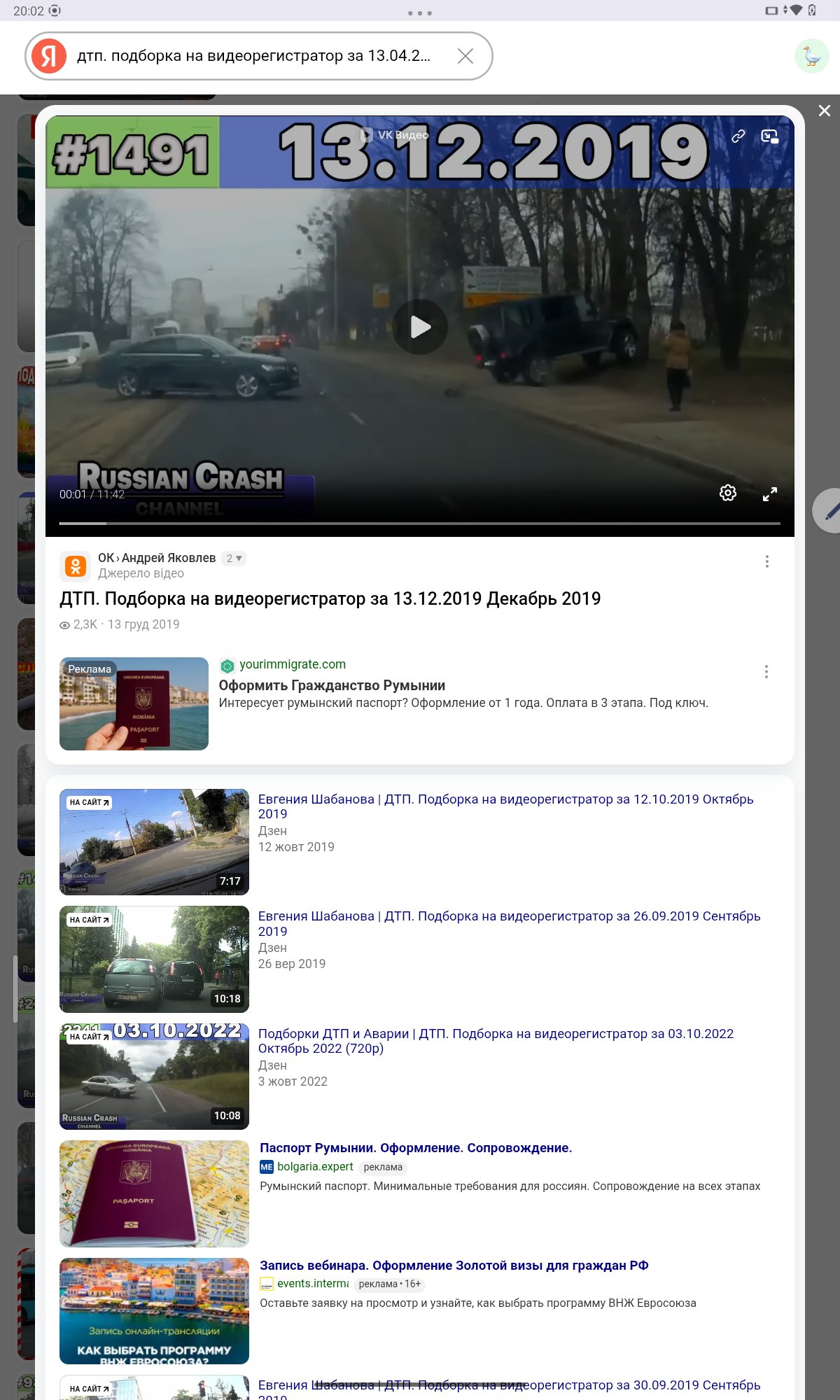This screenshot has width=840, height=1400.
Task: Open video options three-dot menu
Action: coord(767,561)
